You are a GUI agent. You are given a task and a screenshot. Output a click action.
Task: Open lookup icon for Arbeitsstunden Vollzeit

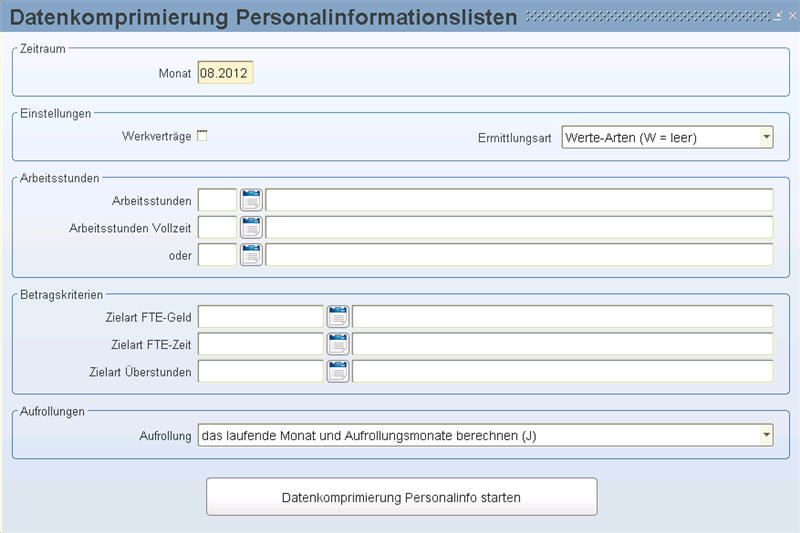pyautogui.click(x=251, y=227)
